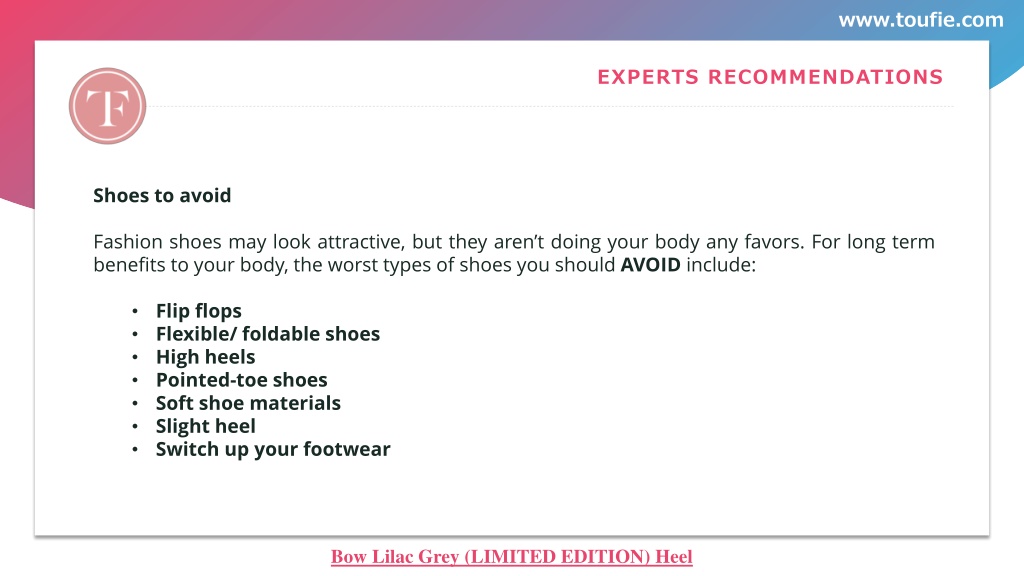Click the dotted divider line under the heading
This screenshot has height=576, width=1024.
[x=550, y=106]
